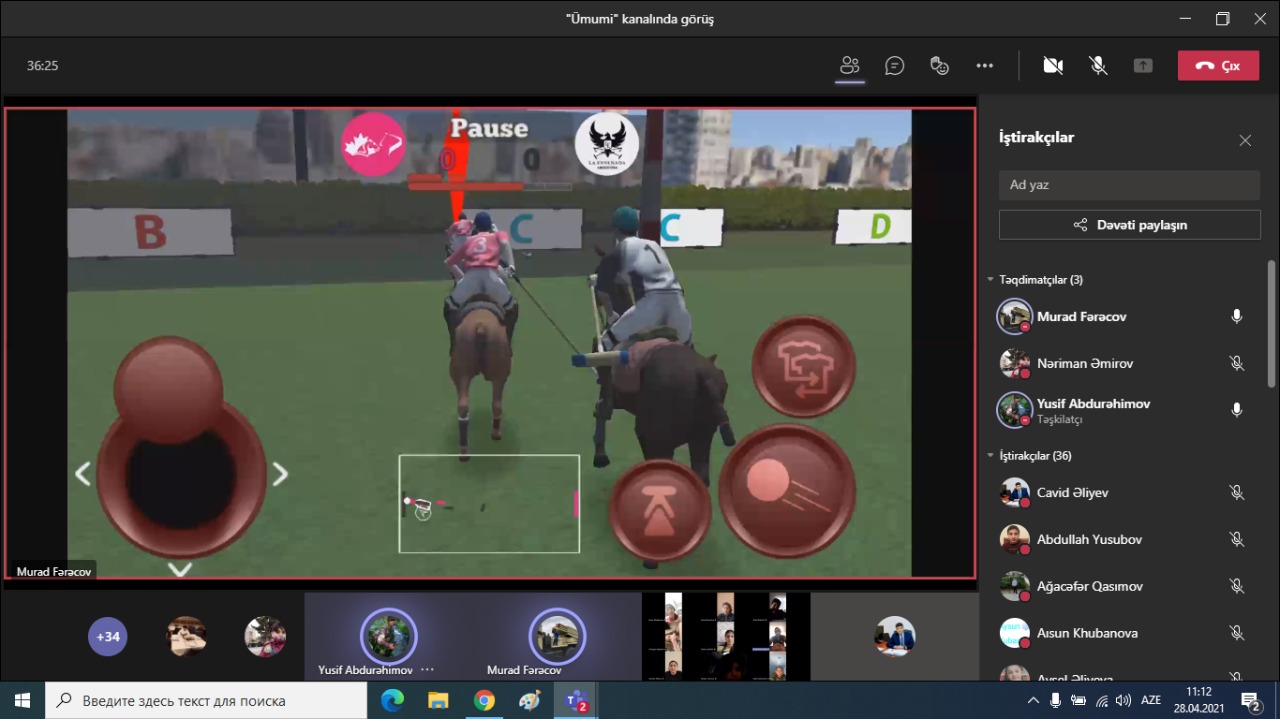1280x719 pixels.
Task: Open the reactions and raise hand icon
Action: pos(939,66)
